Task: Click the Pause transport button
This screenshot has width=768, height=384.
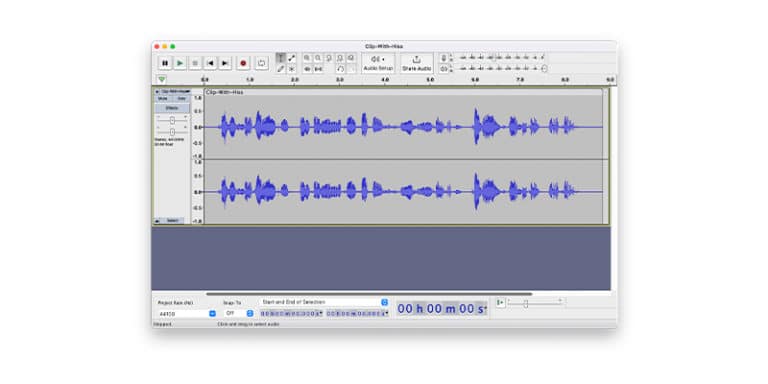Action: click(165, 63)
